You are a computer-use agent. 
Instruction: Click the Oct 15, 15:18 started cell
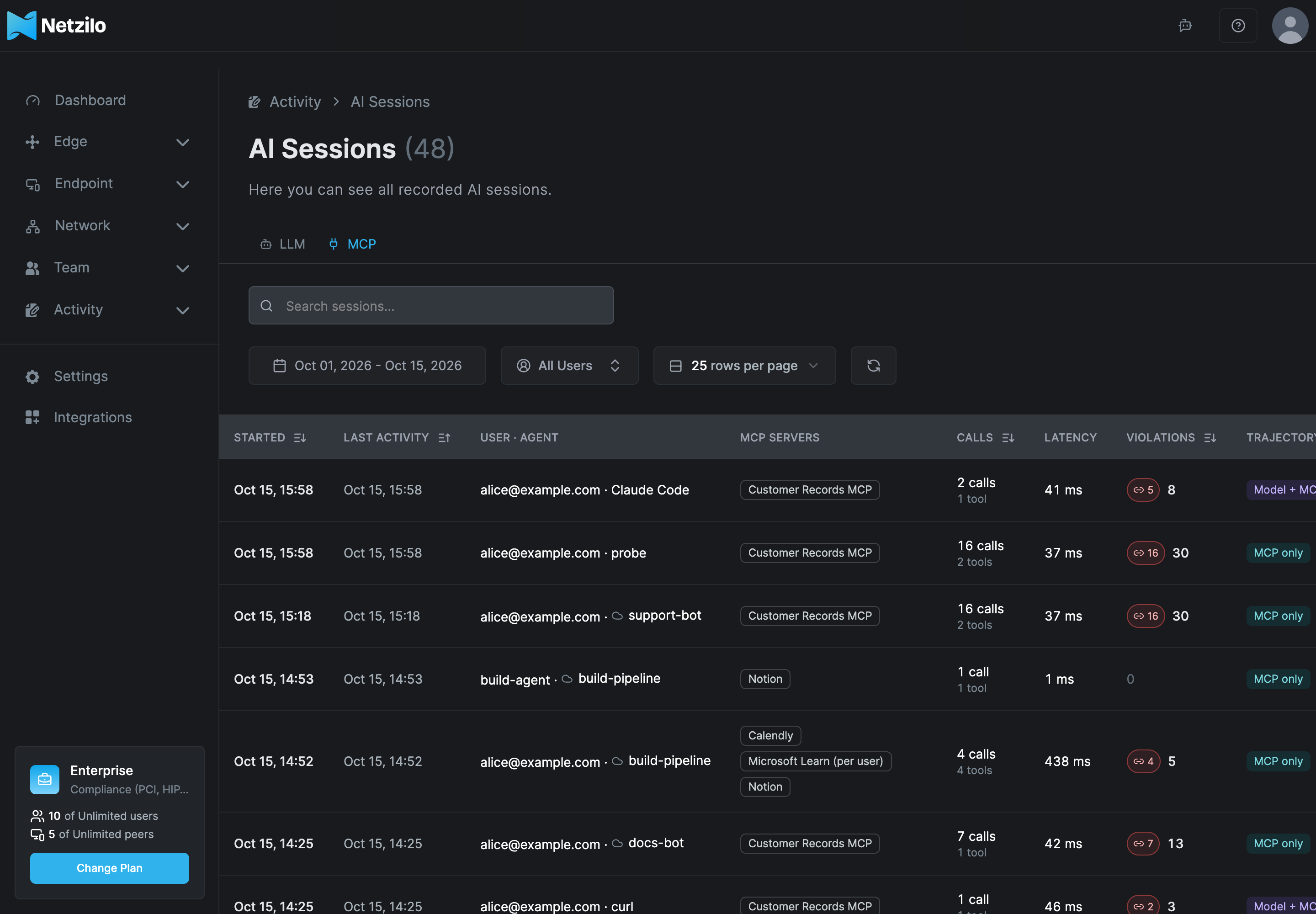(273, 616)
